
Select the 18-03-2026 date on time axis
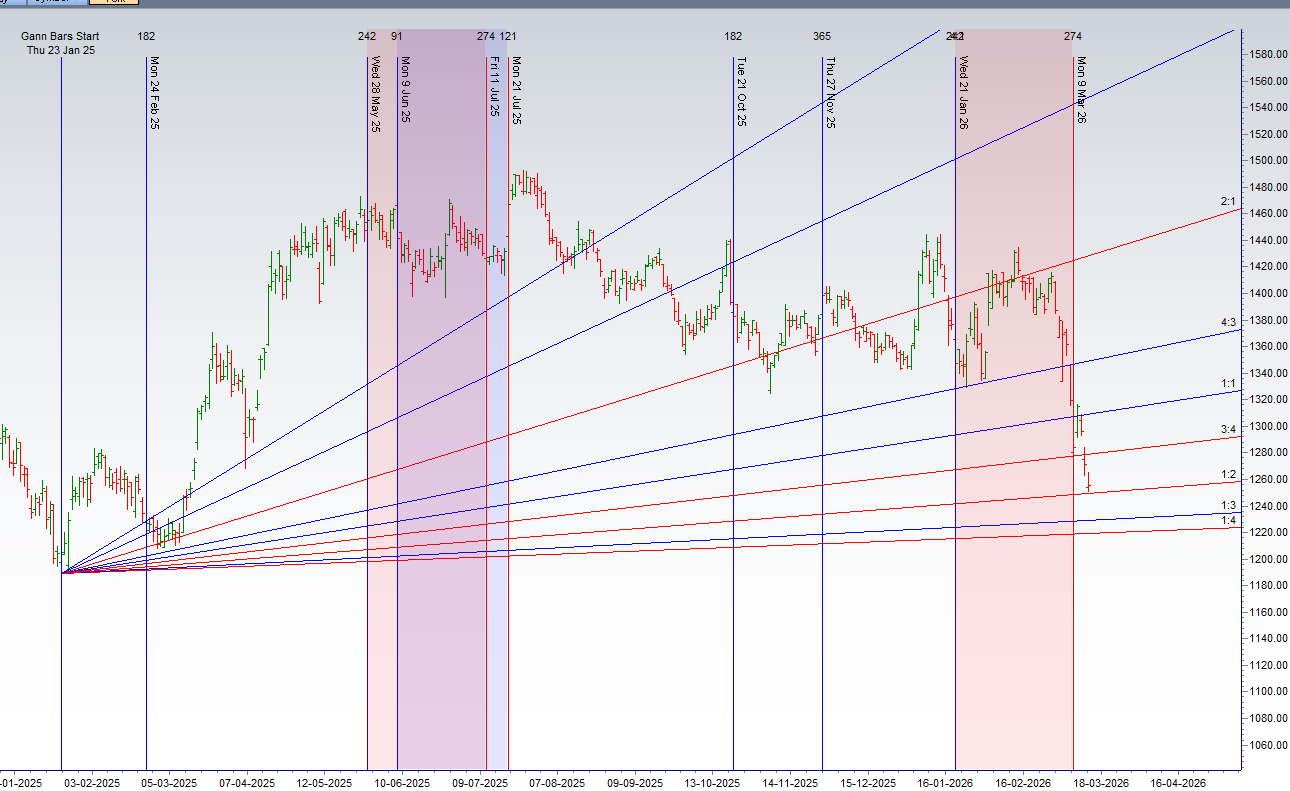1102,783
